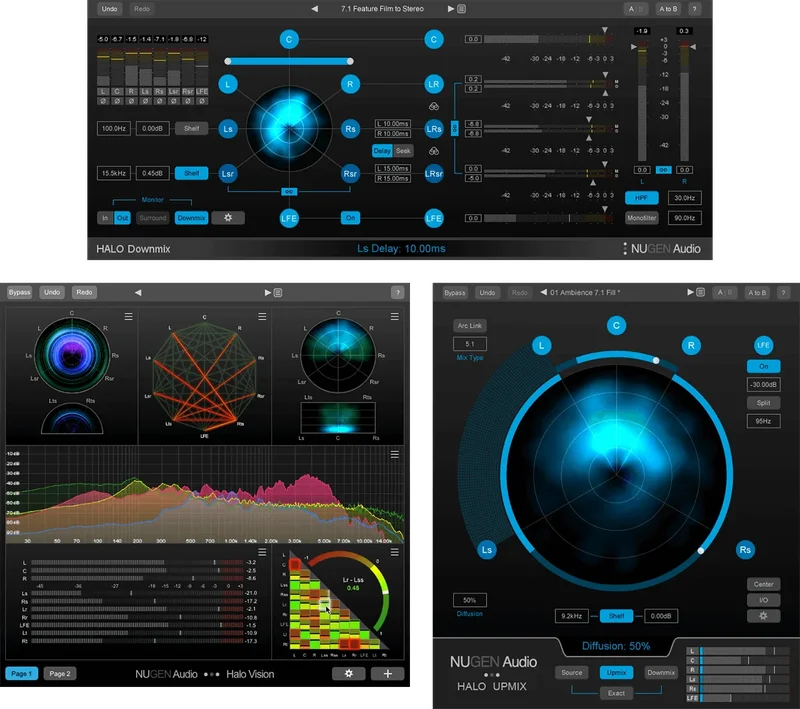800x709 pixels.
Task: Click Redo in HALO Downmix window
Action: [141, 9]
